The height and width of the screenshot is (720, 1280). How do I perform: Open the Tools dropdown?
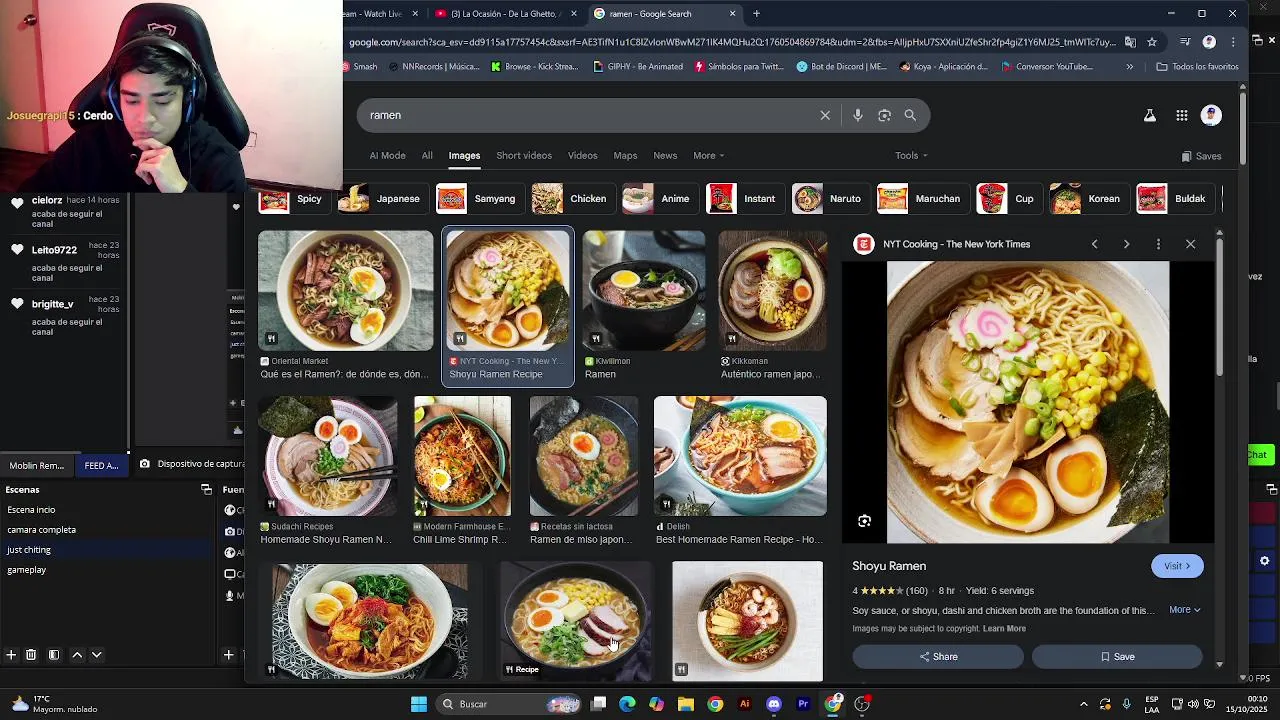point(911,156)
